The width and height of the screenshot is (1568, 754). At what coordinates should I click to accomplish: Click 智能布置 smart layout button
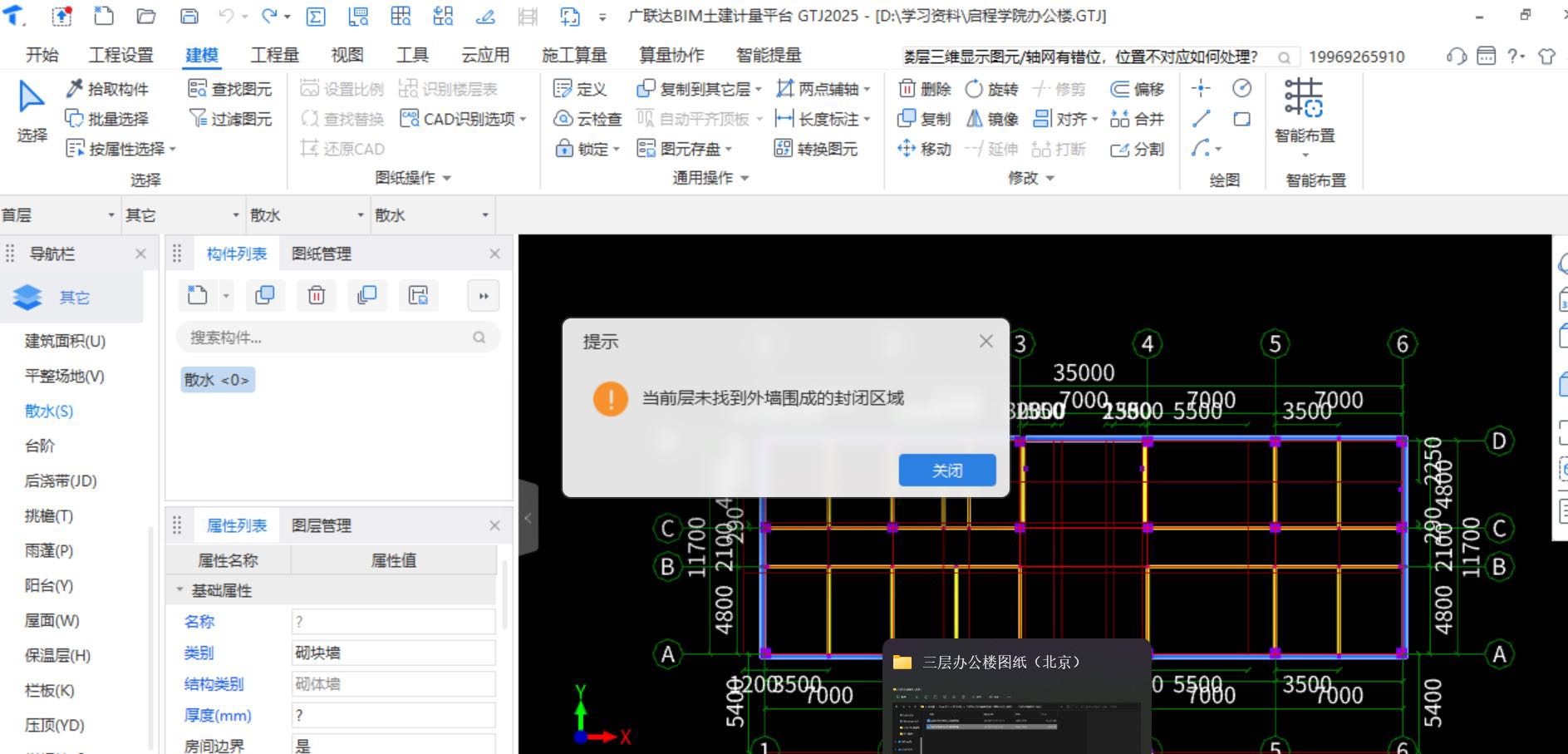coord(1305,116)
